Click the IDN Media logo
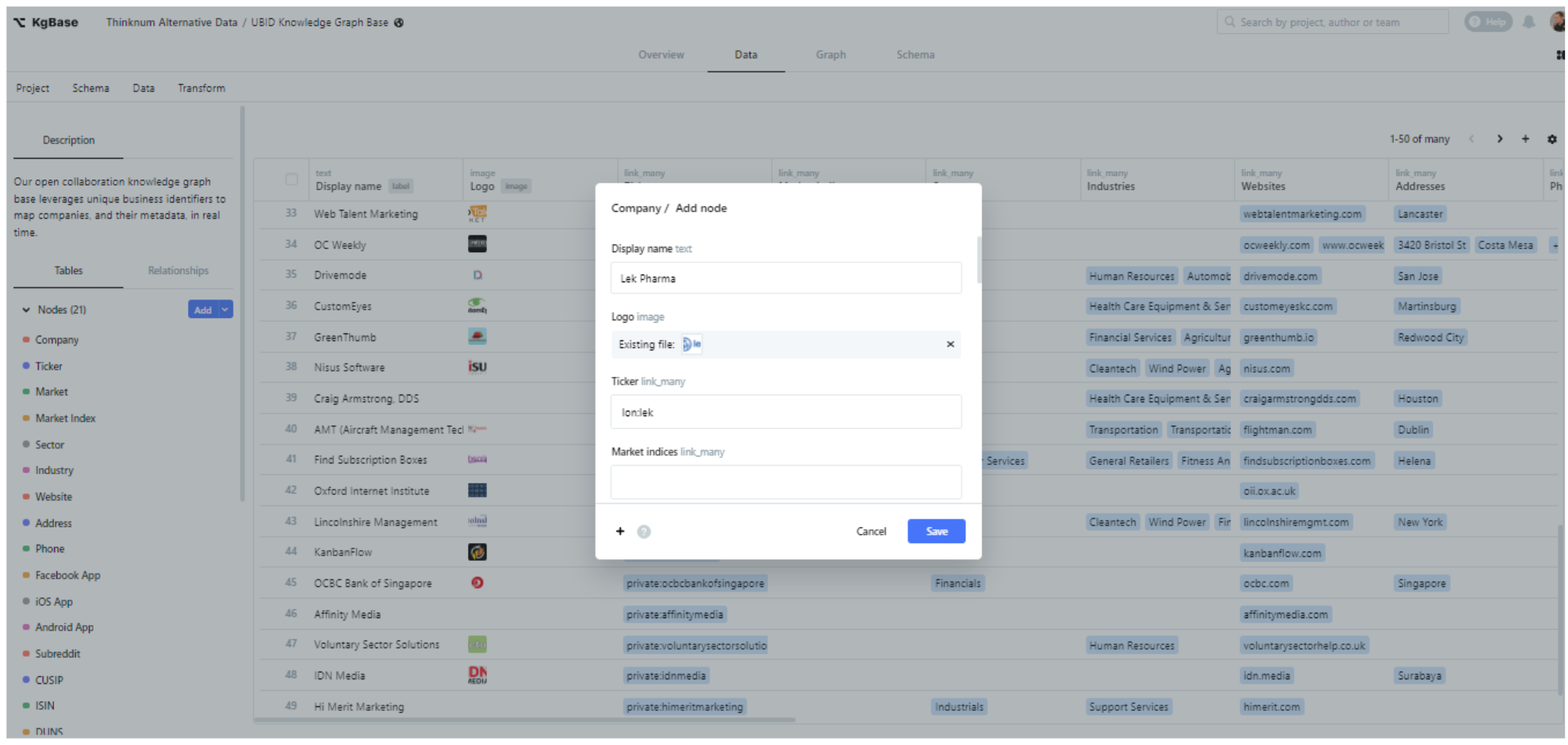The image size is (1568, 745). click(477, 675)
